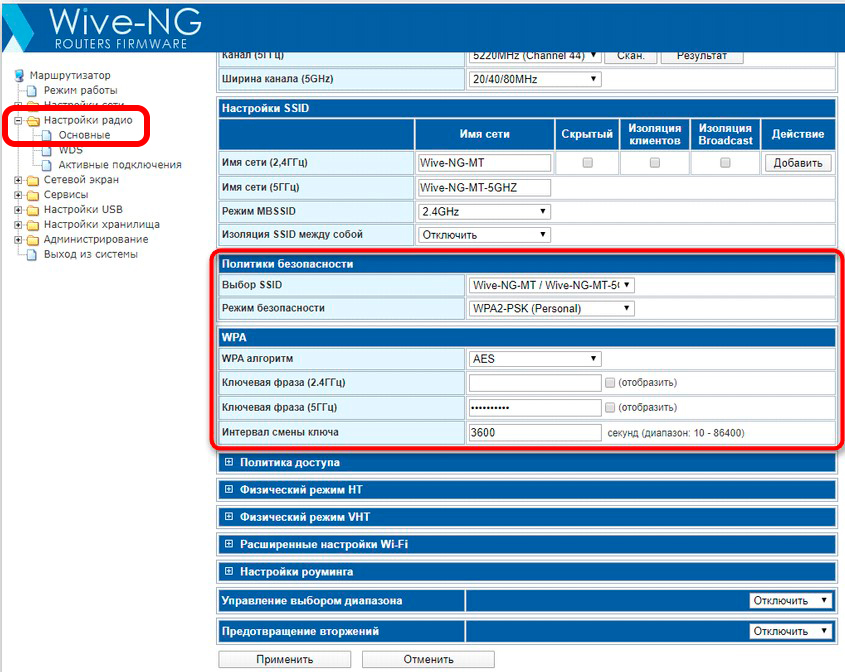Click the folder icon next to Сетевой экран

[33, 180]
